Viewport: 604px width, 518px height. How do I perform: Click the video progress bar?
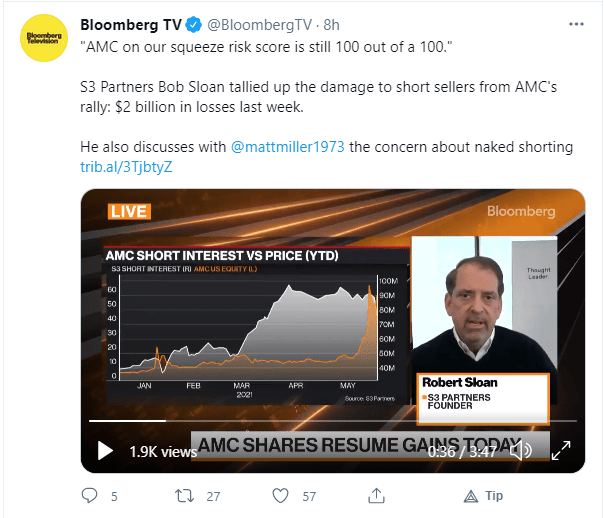click(x=333, y=421)
